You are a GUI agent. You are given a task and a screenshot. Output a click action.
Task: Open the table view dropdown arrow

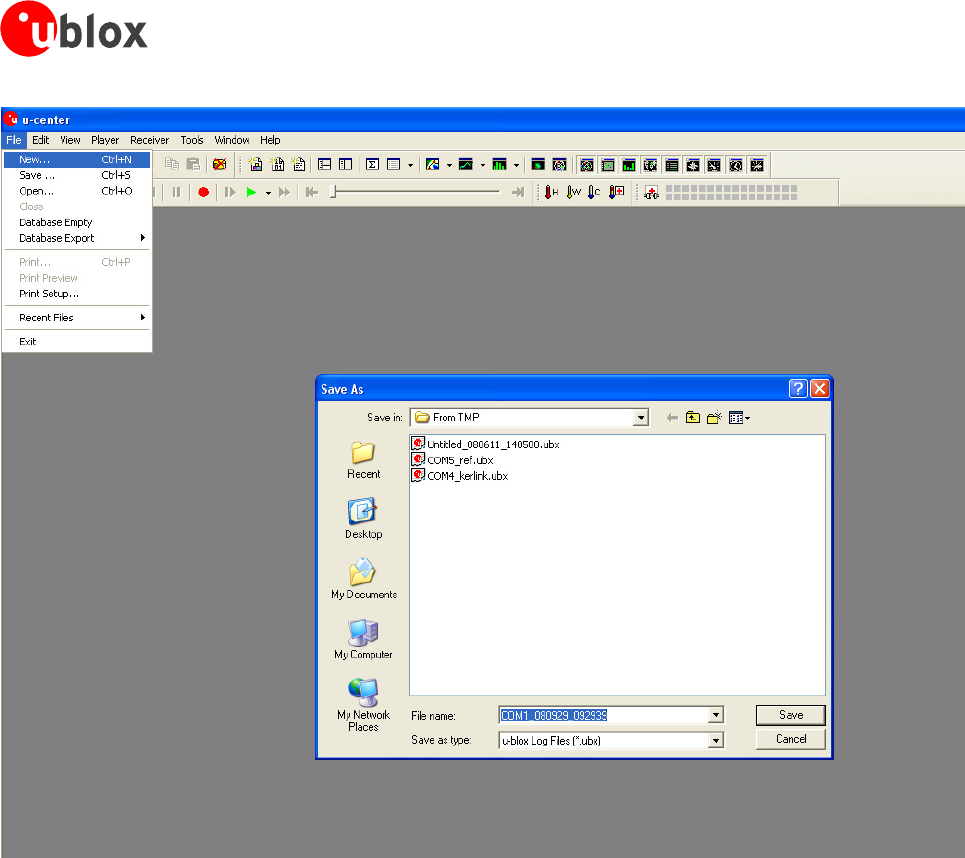(410, 165)
